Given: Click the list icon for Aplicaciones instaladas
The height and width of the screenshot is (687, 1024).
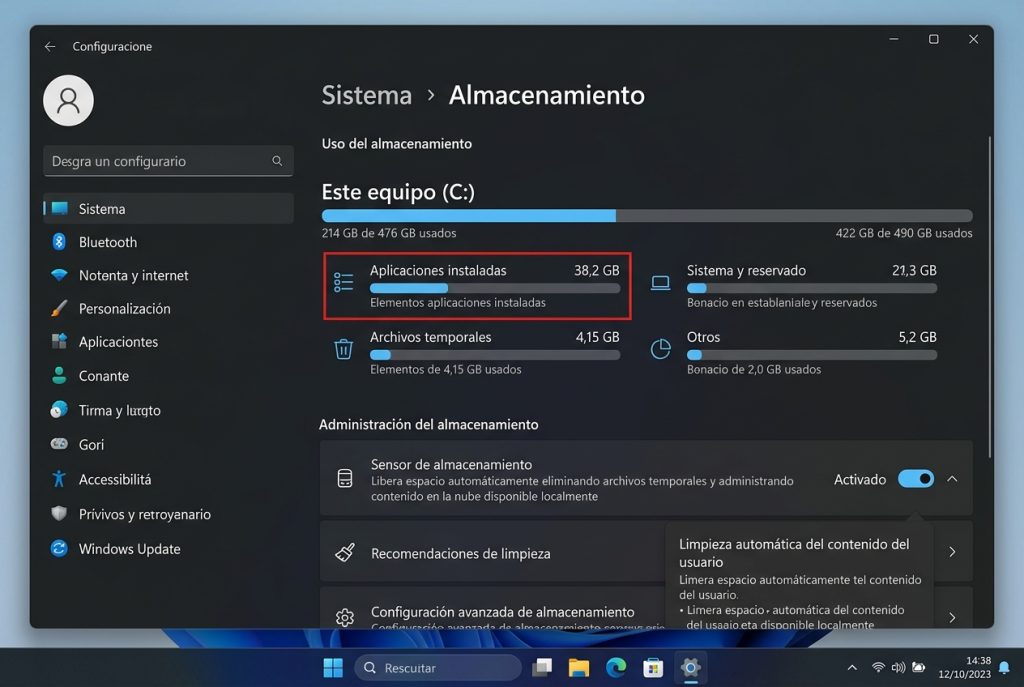Looking at the screenshot, I should [x=344, y=282].
